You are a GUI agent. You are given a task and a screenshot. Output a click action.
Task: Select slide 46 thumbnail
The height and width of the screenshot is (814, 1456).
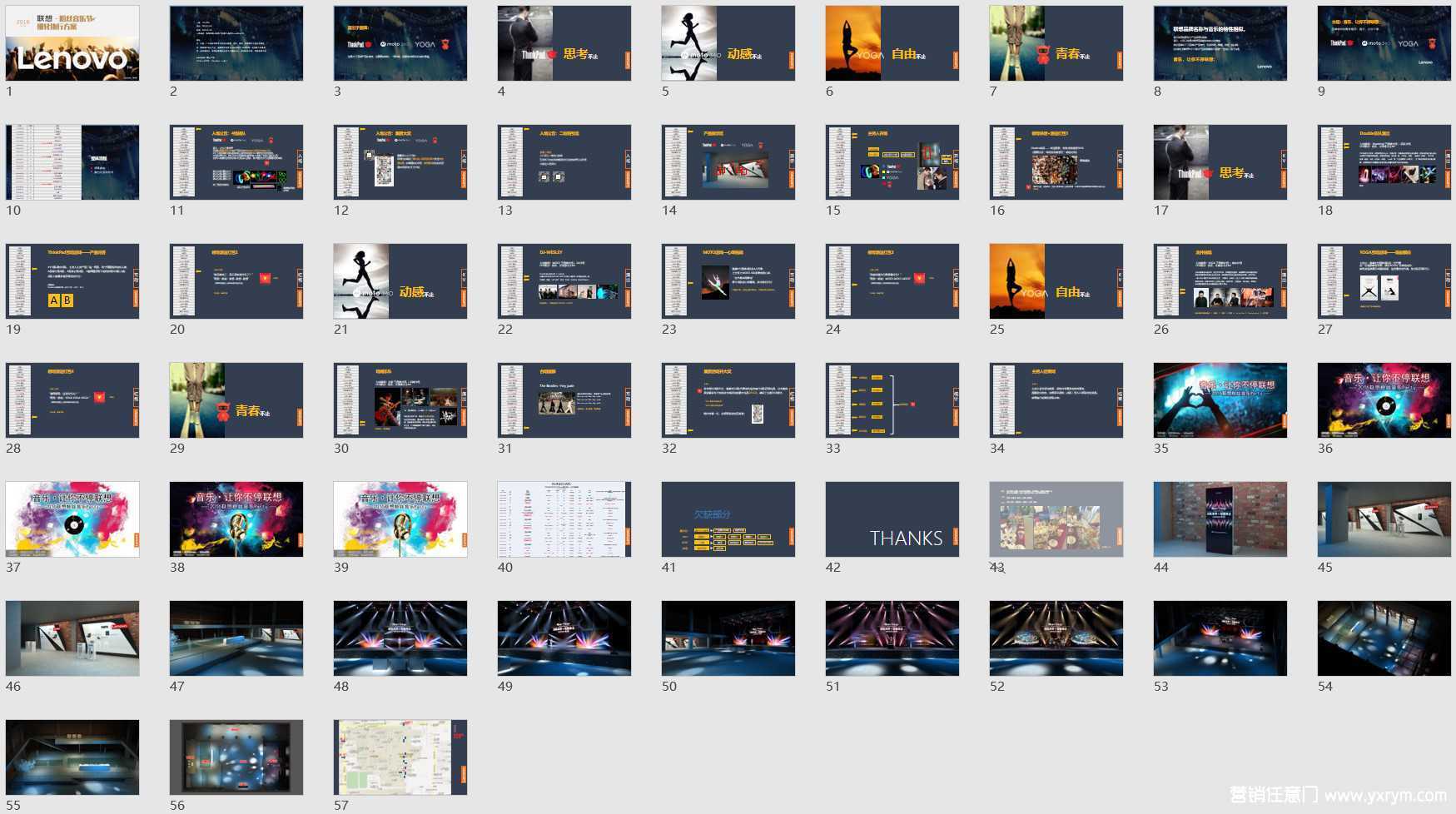72,638
